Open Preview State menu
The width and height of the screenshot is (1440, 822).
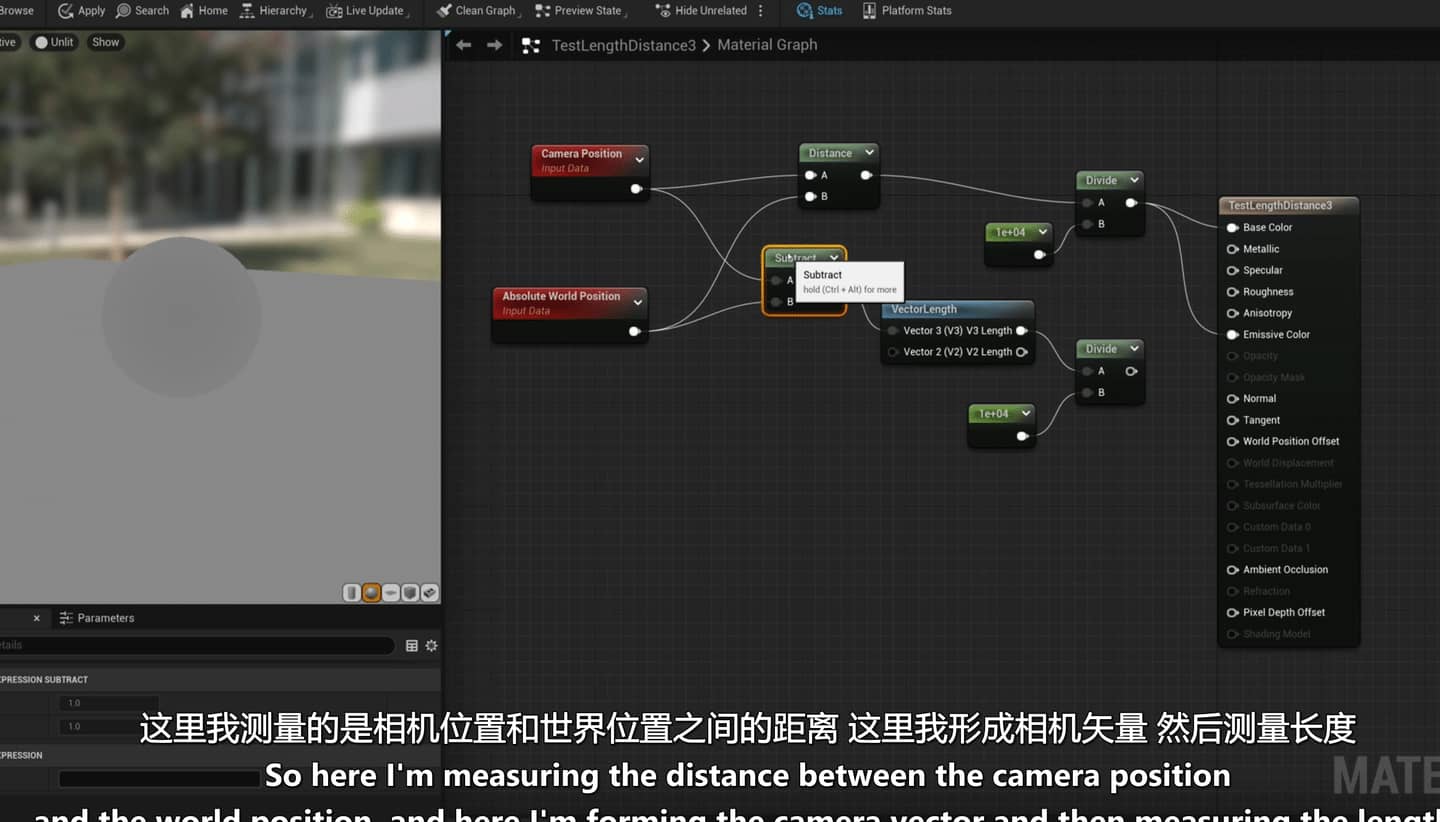coord(579,11)
